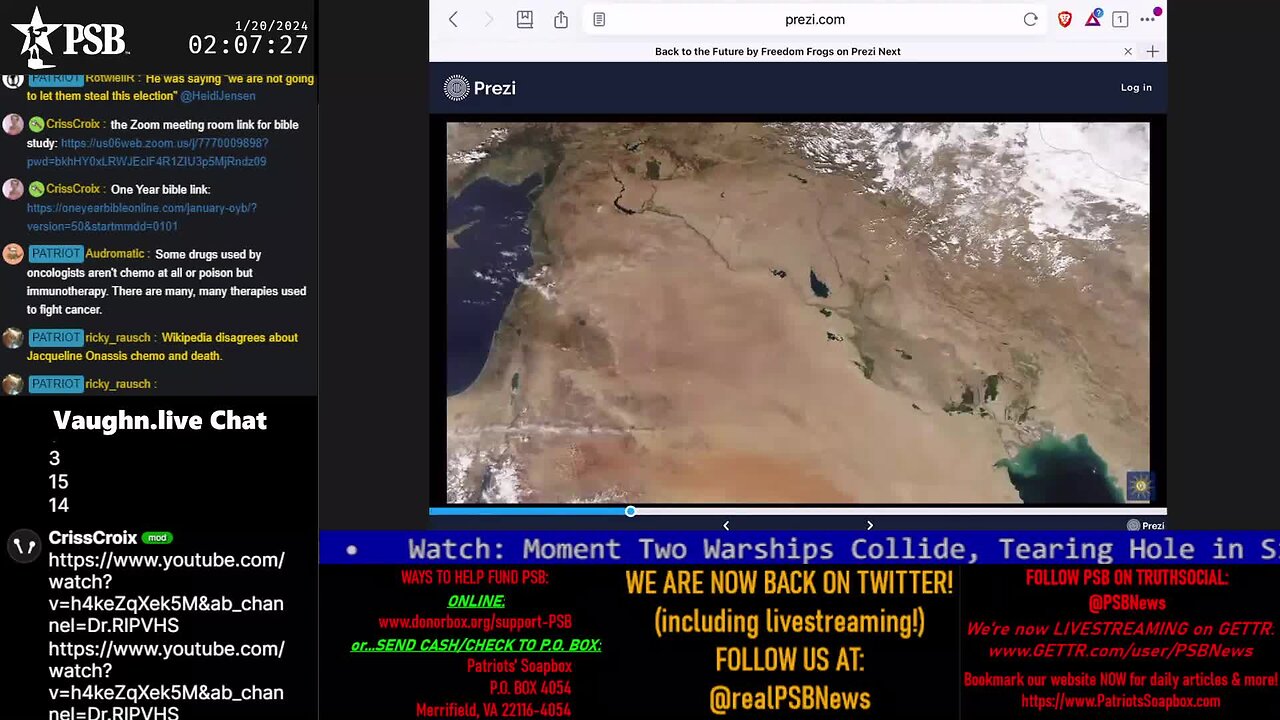Image resolution: width=1280 pixels, height=720 pixels.
Task: Click Audromatic username in chat
Action: [117, 254]
